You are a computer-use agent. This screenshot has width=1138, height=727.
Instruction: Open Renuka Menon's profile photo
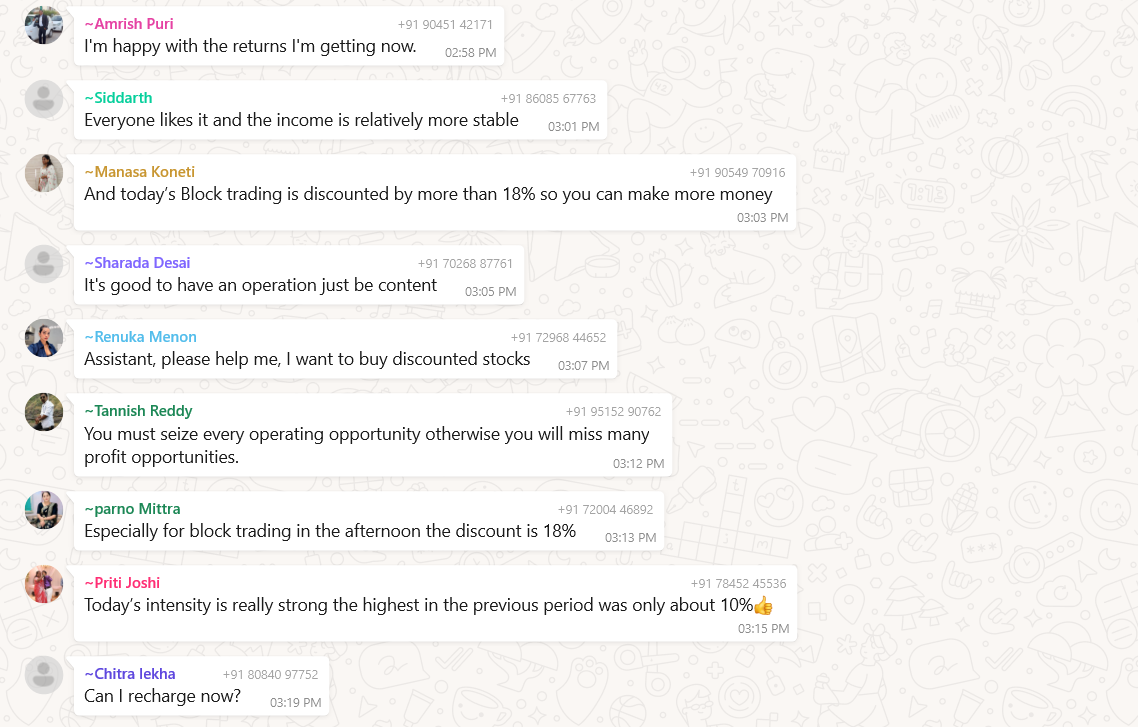pos(44,338)
